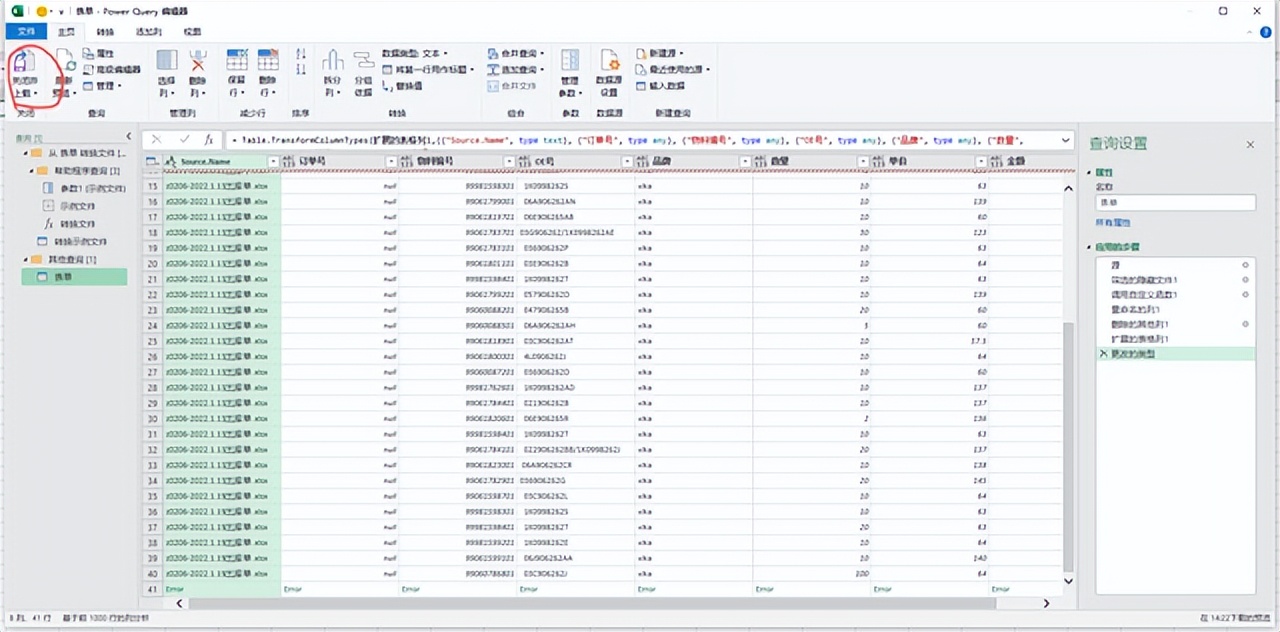The image size is (1280, 632).
Task: Click the Source.Name column header
Action: tap(221, 161)
